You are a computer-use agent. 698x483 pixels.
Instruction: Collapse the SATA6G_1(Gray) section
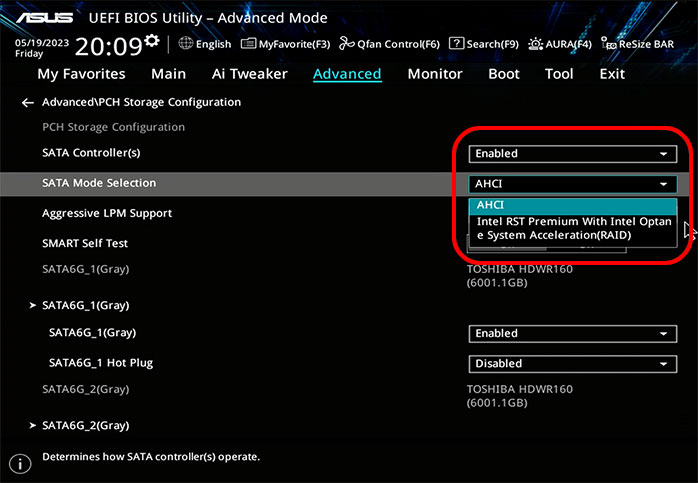click(x=85, y=305)
